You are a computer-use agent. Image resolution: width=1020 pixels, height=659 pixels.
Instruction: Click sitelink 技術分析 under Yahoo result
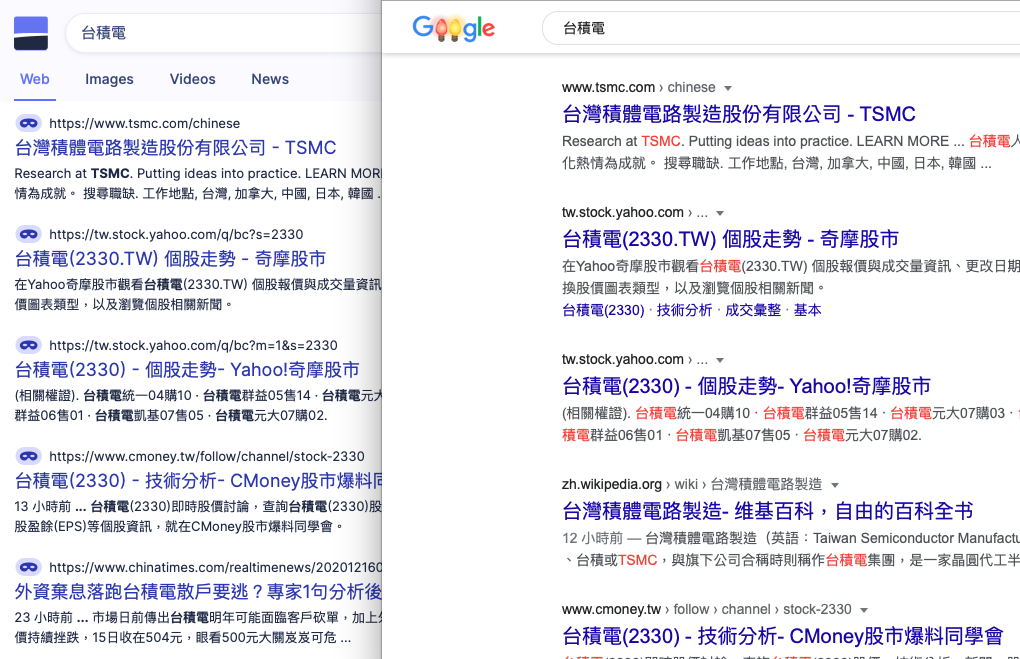tap(684, 310)
